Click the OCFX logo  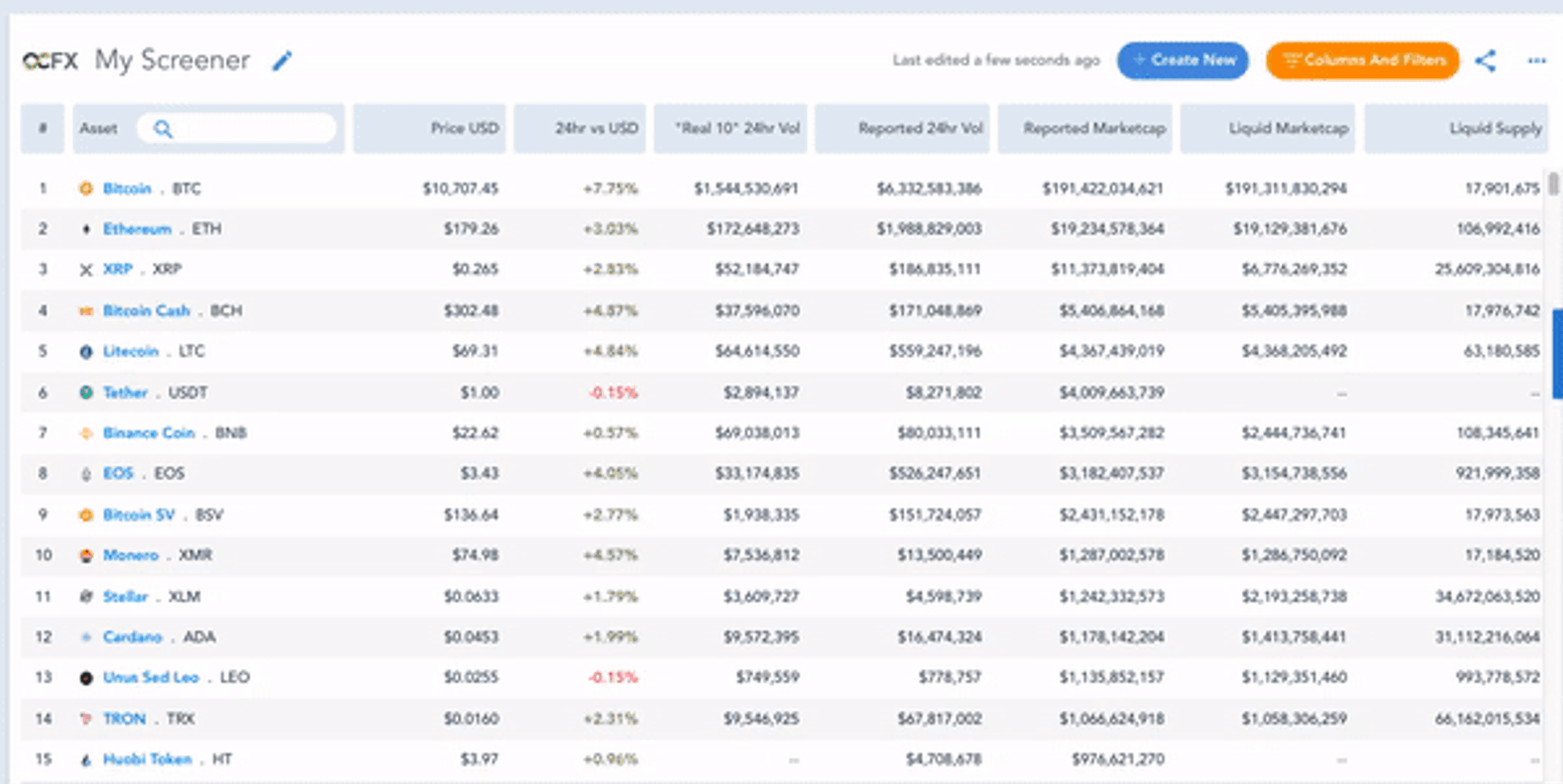point(50,61)
